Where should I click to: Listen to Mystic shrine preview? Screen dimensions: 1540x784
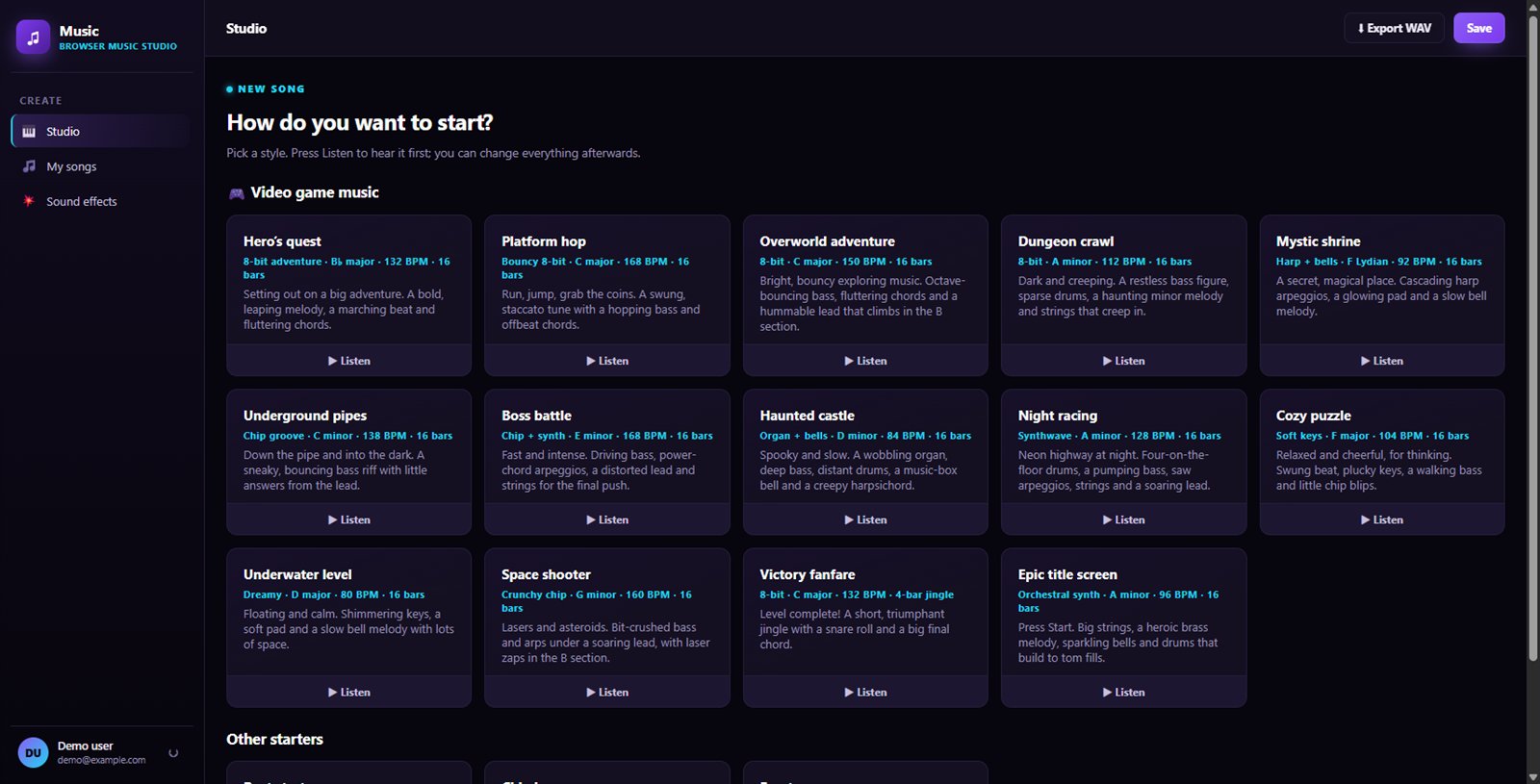[1381, 361]
